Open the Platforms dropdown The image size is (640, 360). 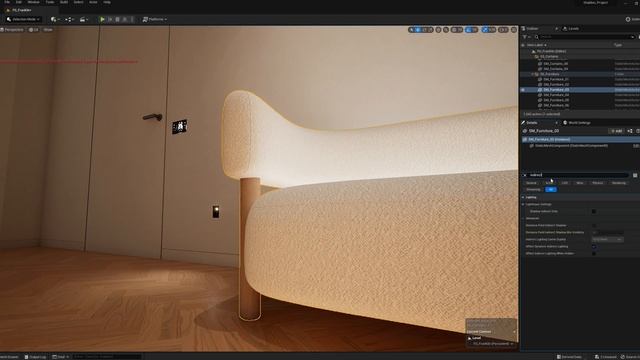coord(155,19)
